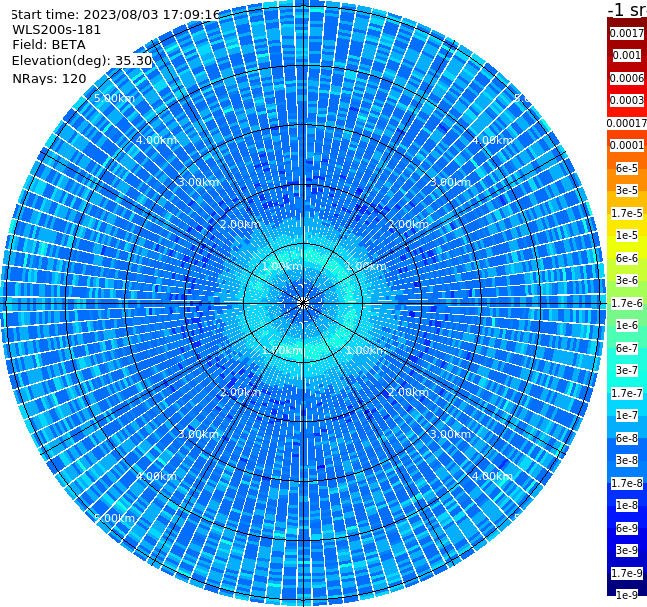Click the '6e-9' colorbar value
Image resolution: width=647 pixels, height=607 pixels.
627,528
